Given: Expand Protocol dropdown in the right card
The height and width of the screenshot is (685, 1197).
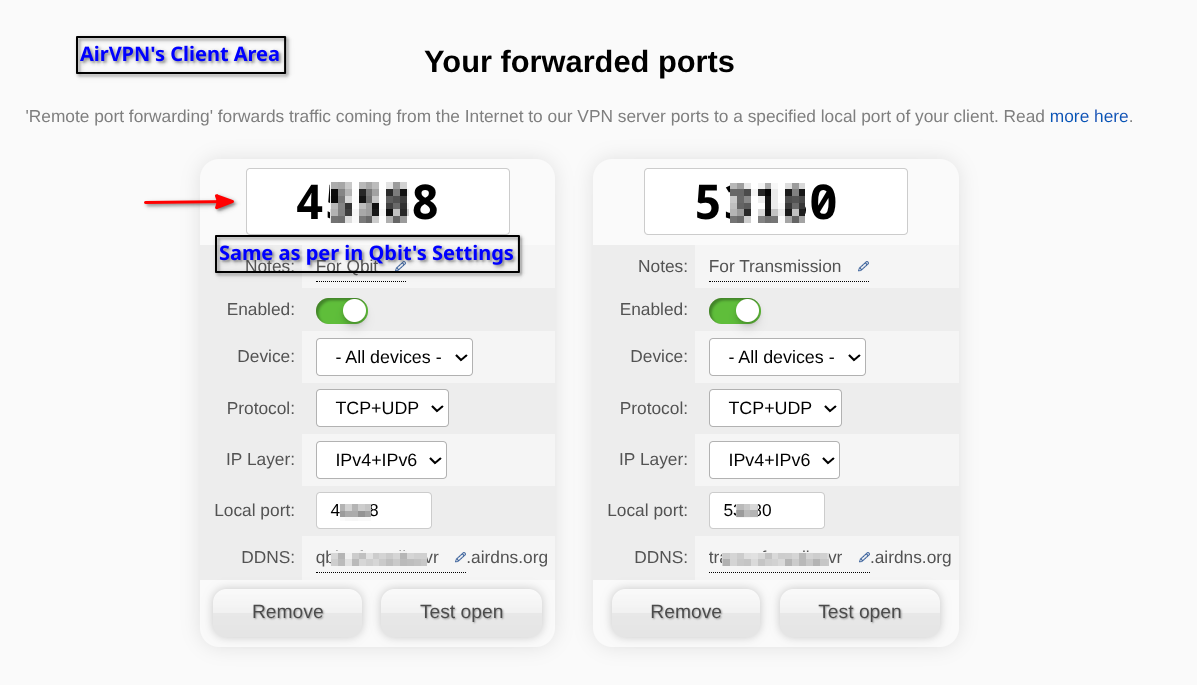Looking at the screenshot, I should coord(775,408).
